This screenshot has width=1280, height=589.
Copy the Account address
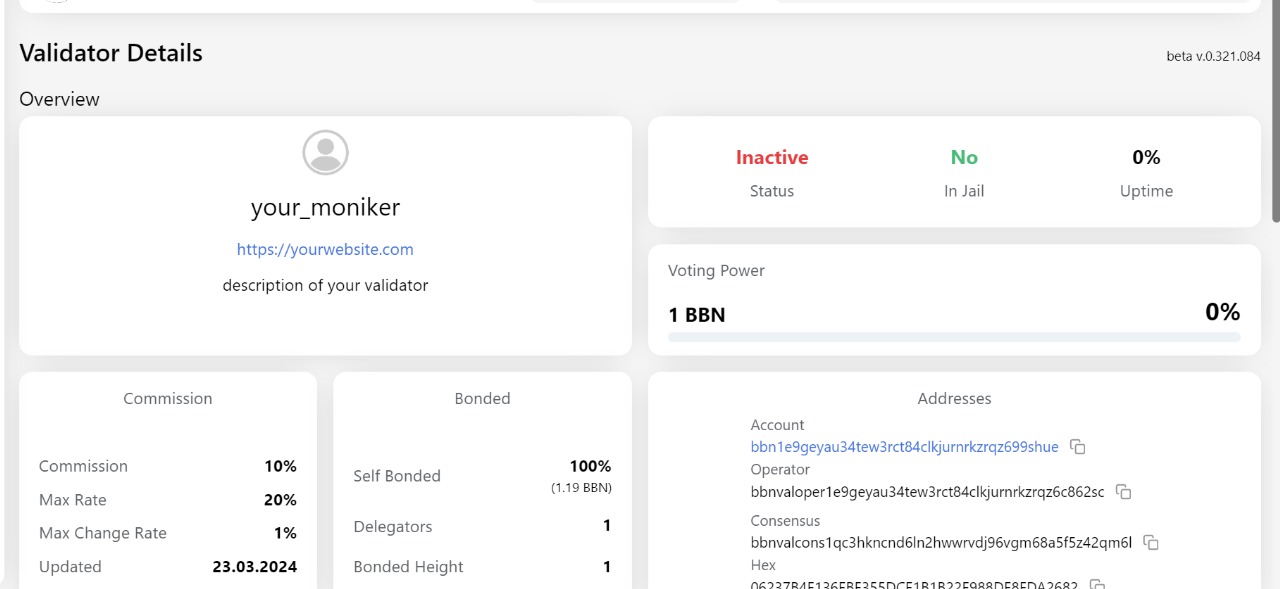tap(1077, 447)
